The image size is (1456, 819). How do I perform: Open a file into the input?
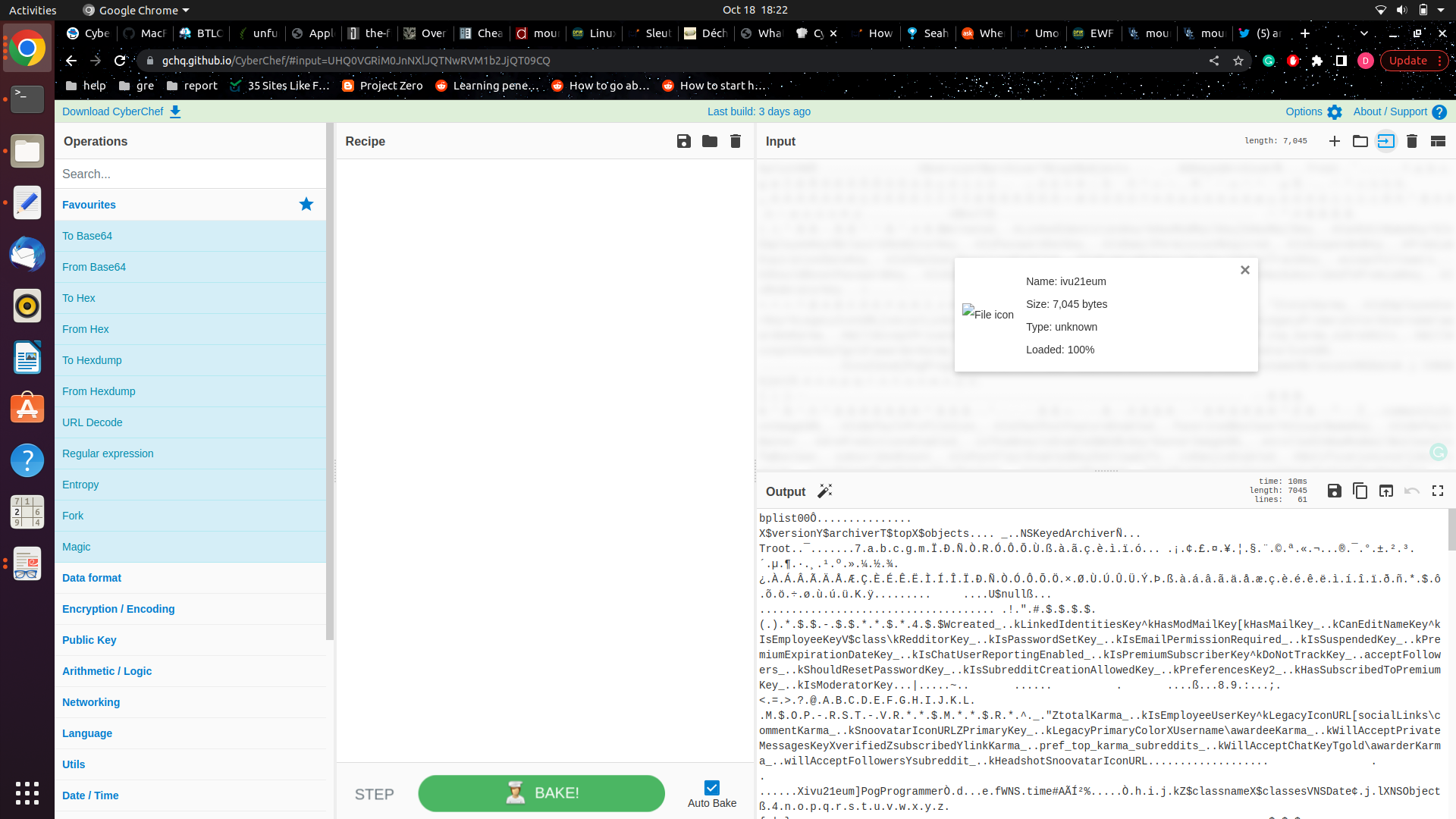pos(1360,141)
